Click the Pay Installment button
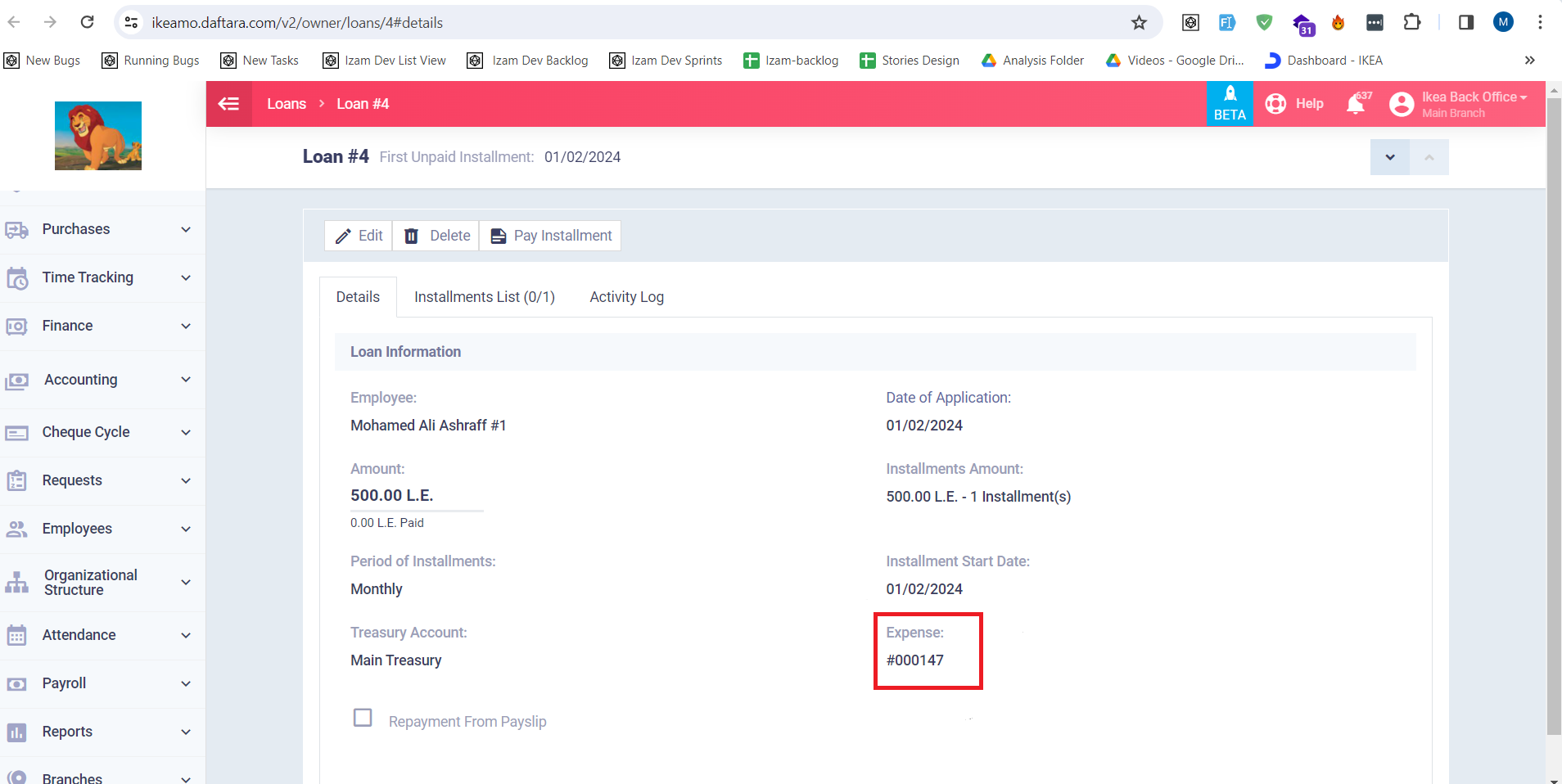The image size is (1562, 784). click(x=550, y=236)
